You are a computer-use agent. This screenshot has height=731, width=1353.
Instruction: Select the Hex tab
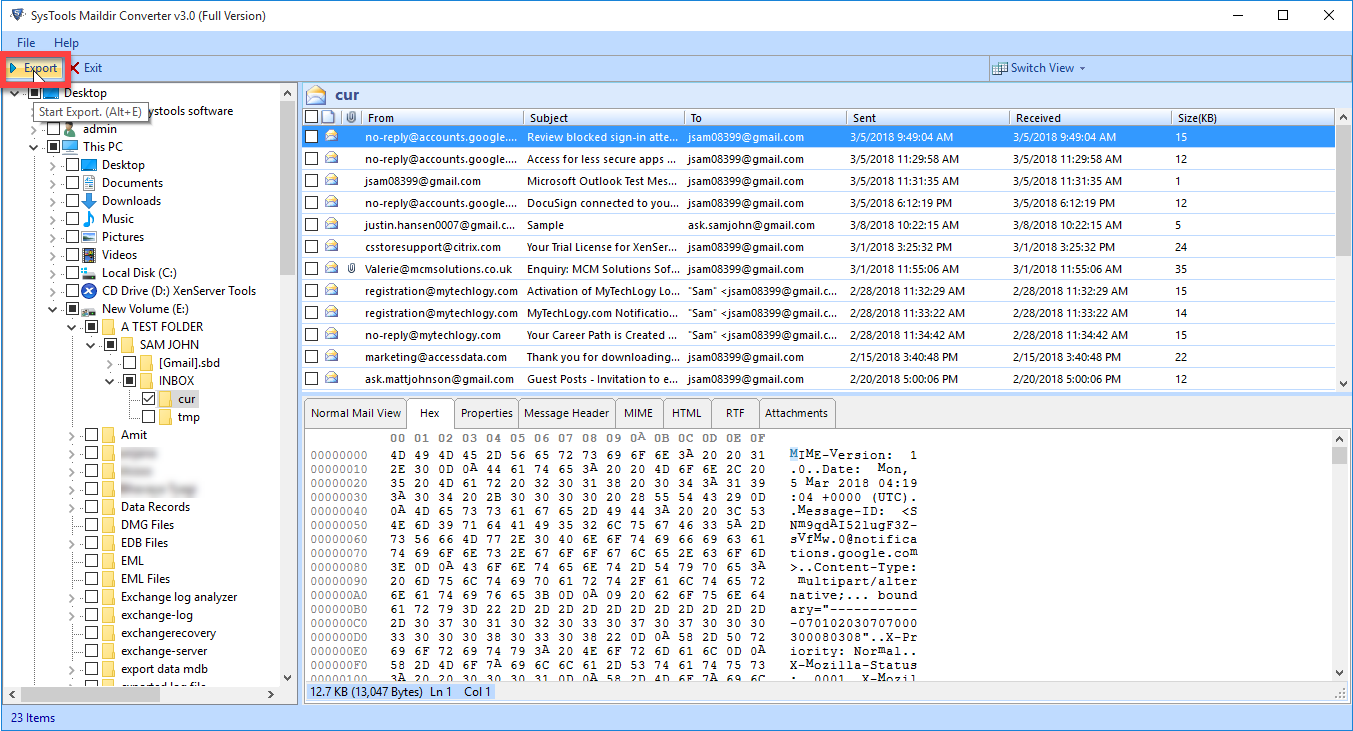(x=430, y=413)
